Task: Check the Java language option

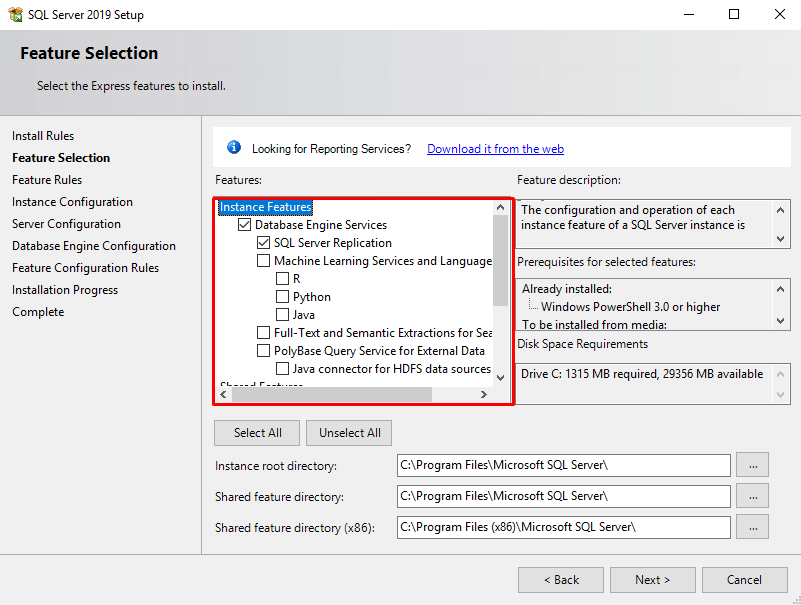Action: click(282, 314)
